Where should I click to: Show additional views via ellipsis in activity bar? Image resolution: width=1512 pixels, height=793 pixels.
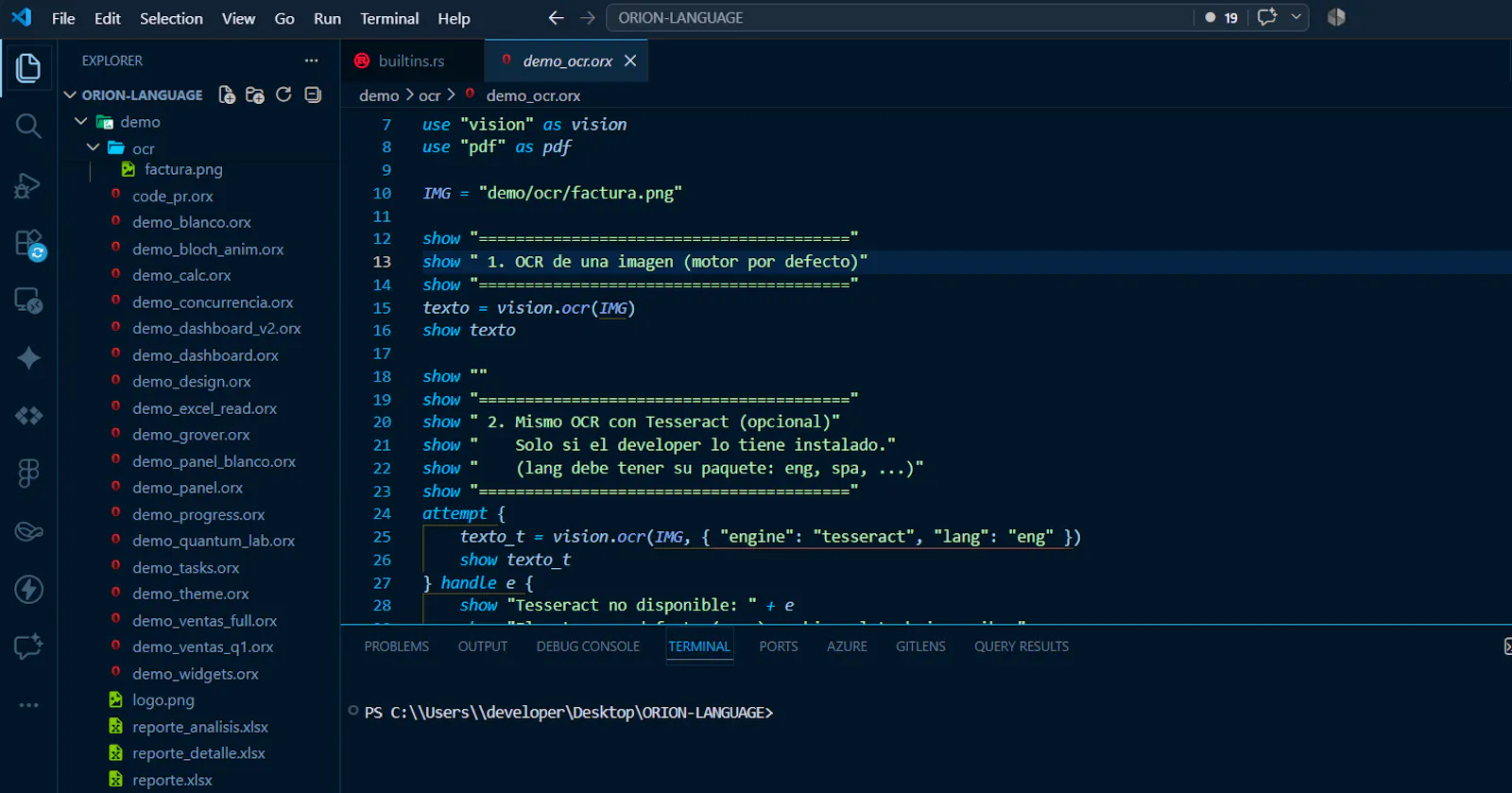28,705
